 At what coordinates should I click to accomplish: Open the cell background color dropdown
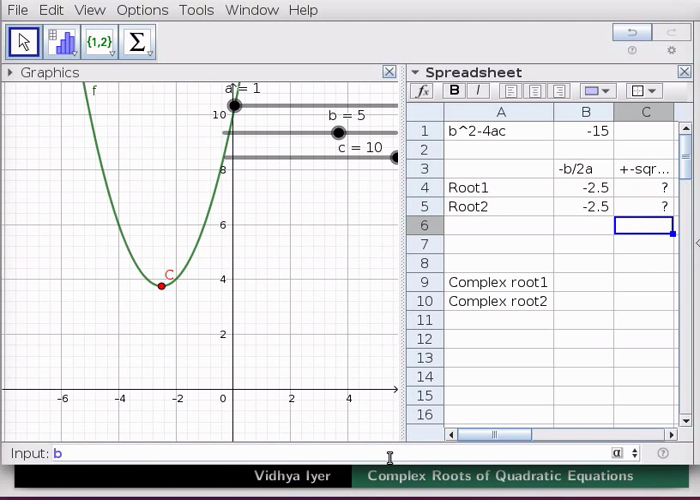click(x=597, y=91)
